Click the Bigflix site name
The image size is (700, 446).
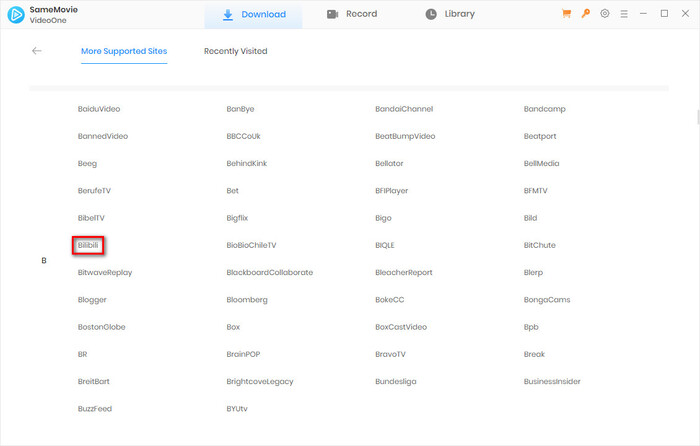(237, 218)
